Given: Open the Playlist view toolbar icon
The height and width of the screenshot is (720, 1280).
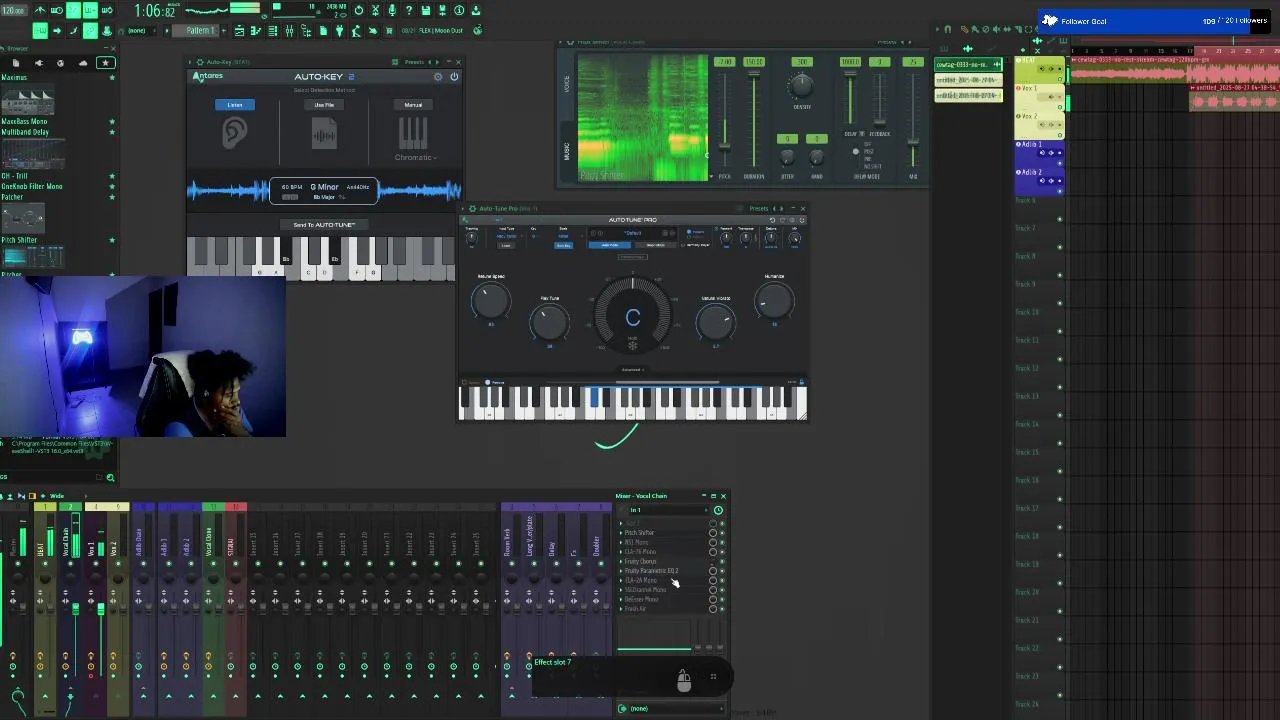Looking at the screenshot, I should 238,30.
